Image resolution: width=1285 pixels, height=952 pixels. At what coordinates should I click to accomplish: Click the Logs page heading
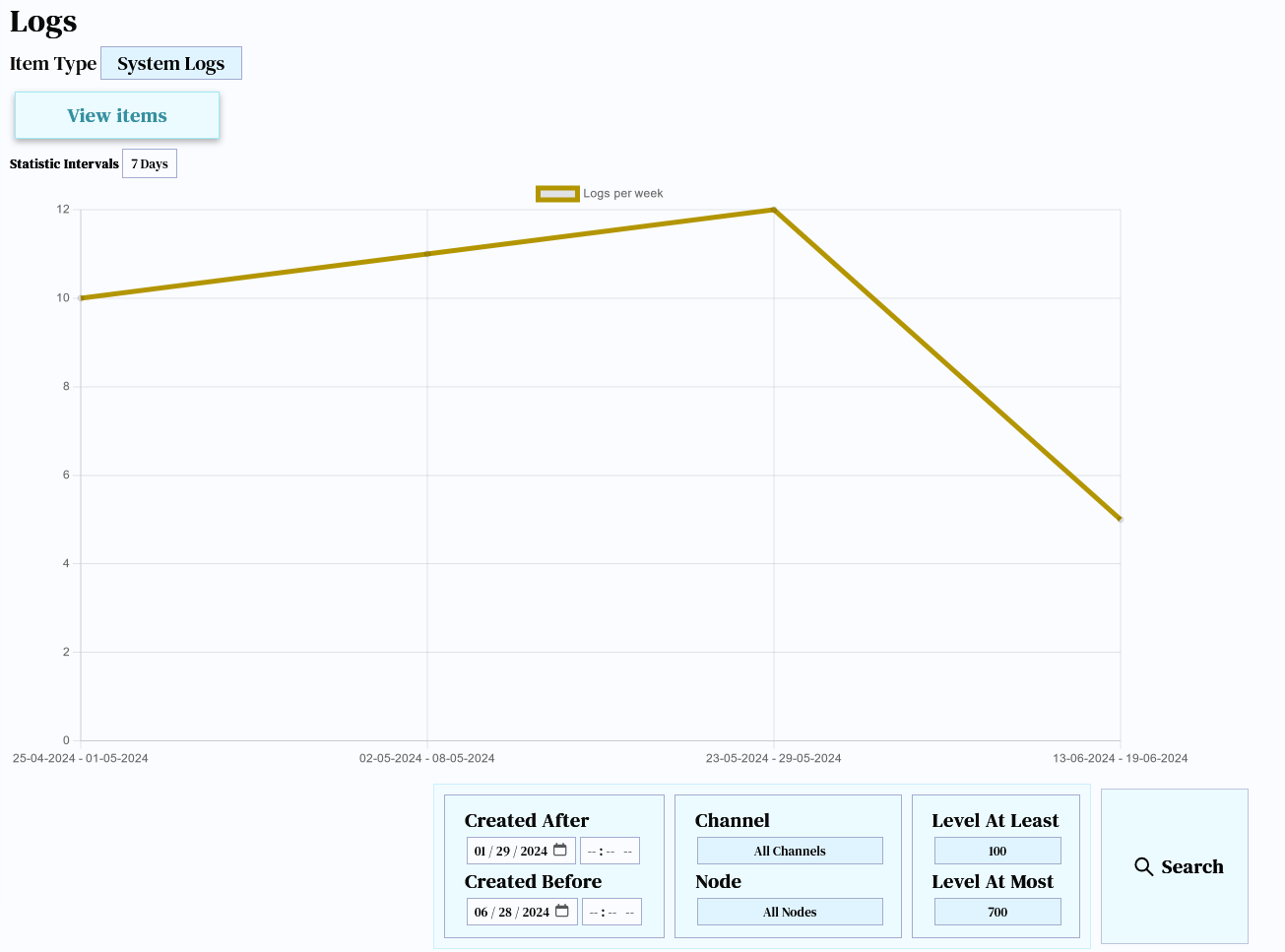(43, 22)
